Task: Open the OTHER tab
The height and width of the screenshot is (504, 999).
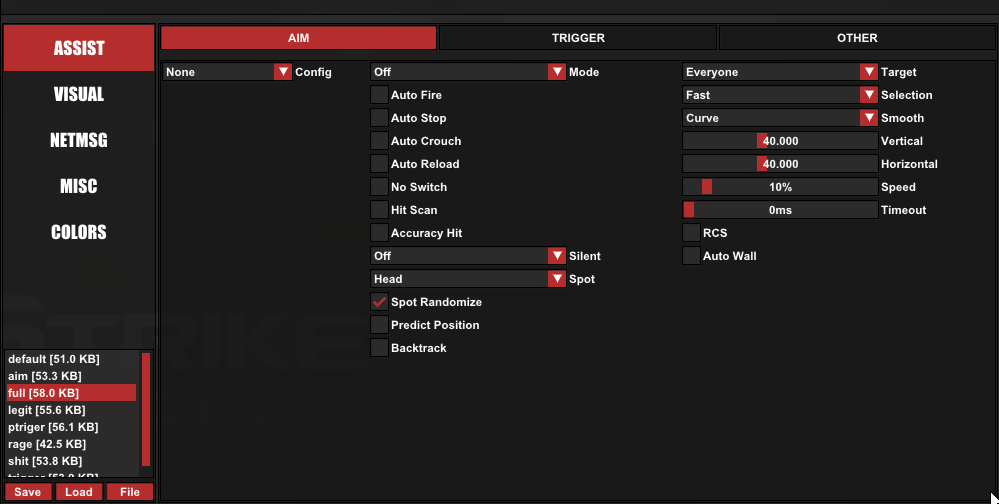Action: point(857,38)
